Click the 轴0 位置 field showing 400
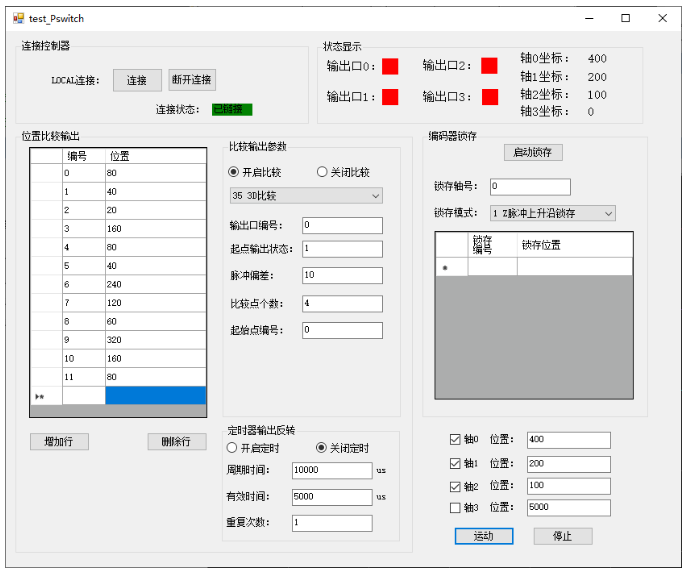The height and width of the screenshot is (577, 690). point(569,440)
